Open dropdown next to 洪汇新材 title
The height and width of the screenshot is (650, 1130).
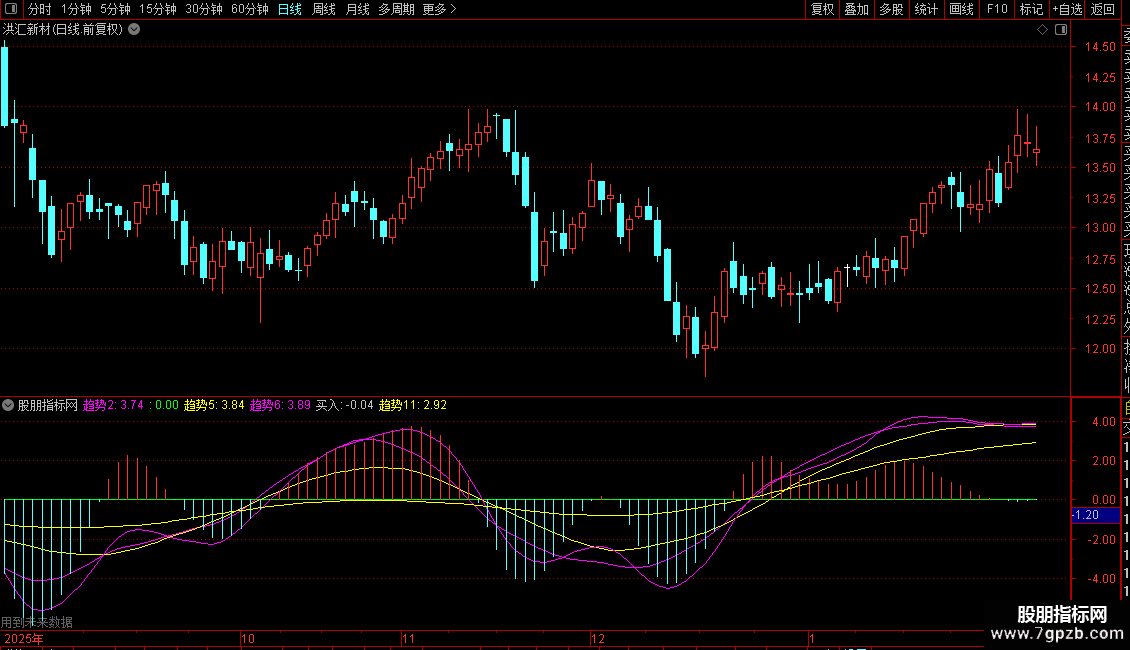coord(134,30)
